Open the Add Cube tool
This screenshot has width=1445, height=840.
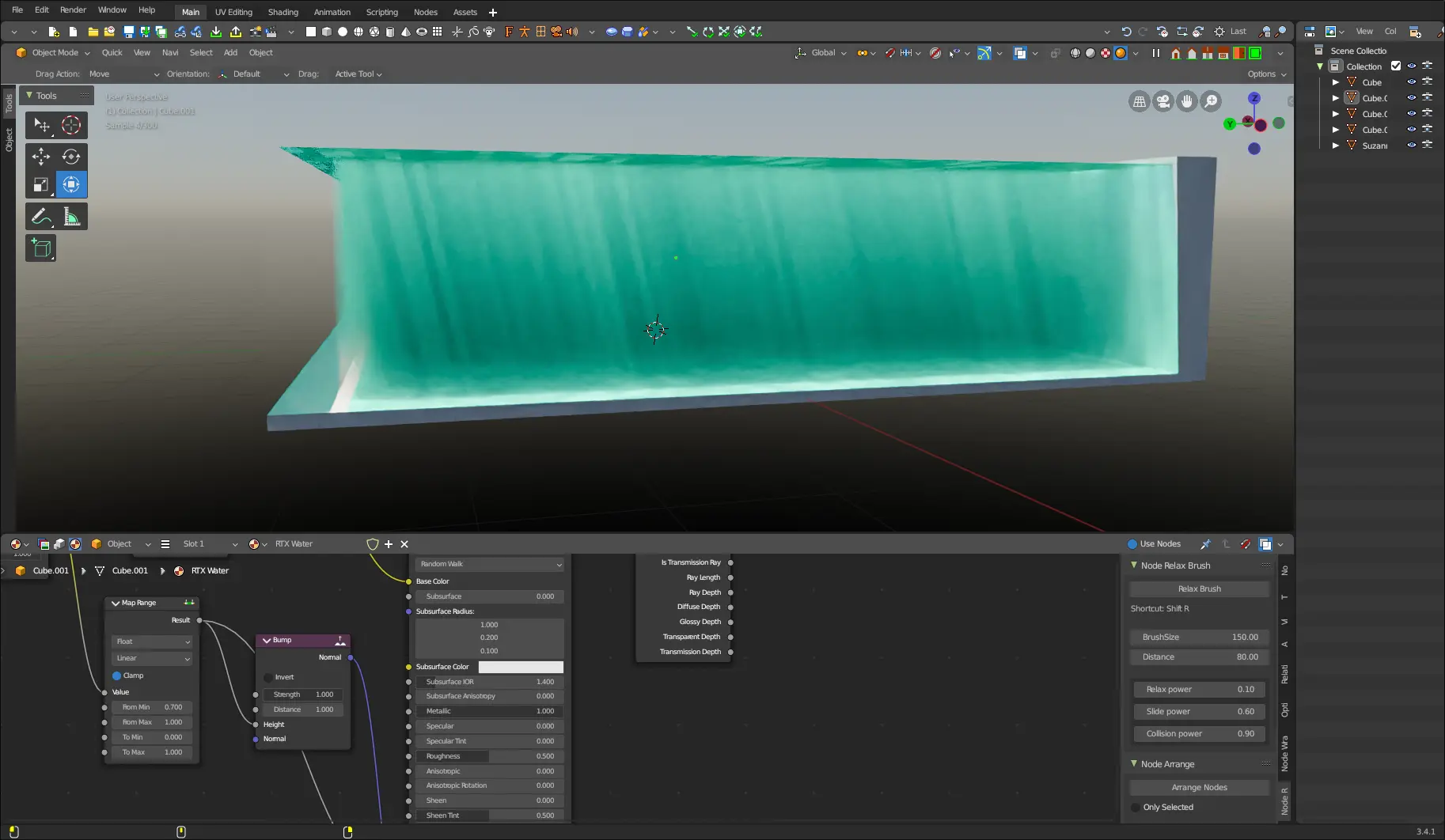point(40,248)
